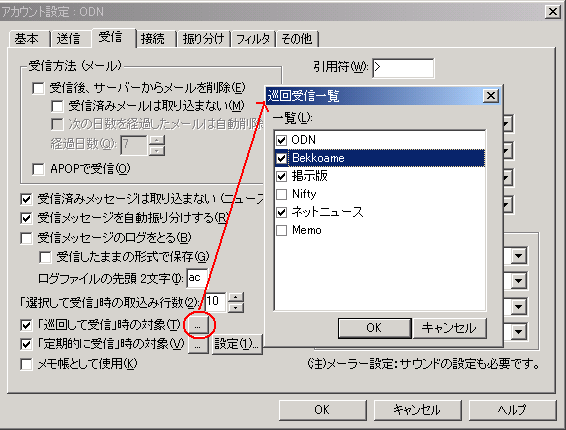
Task: Close the 巡回受信一覧 dialog with X
Action: click(491, 96)
